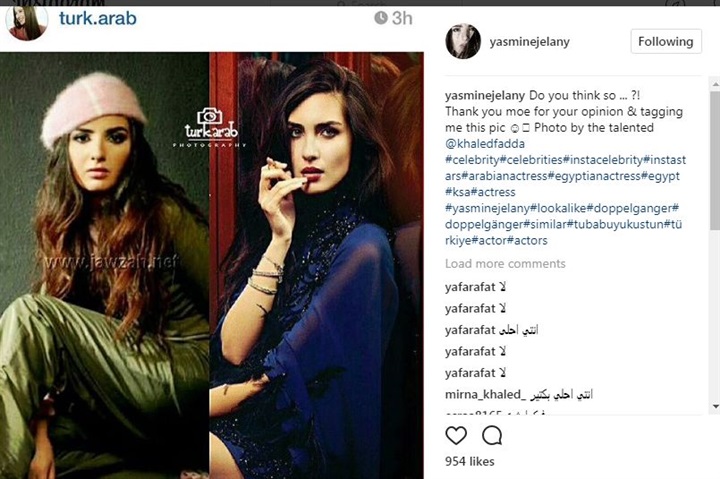
Task: Click the comments scrollbar thumb
Action: click(x=715, y=160)
